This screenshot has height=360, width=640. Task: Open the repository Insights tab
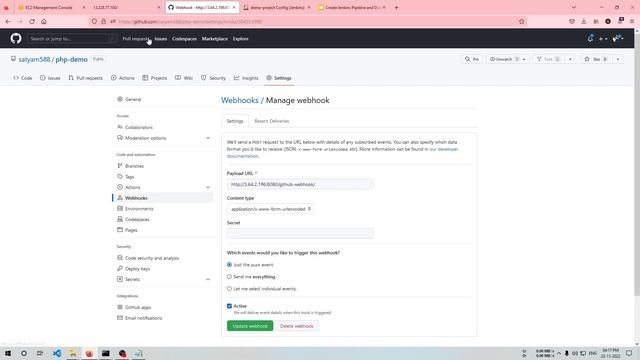(247, 78)
